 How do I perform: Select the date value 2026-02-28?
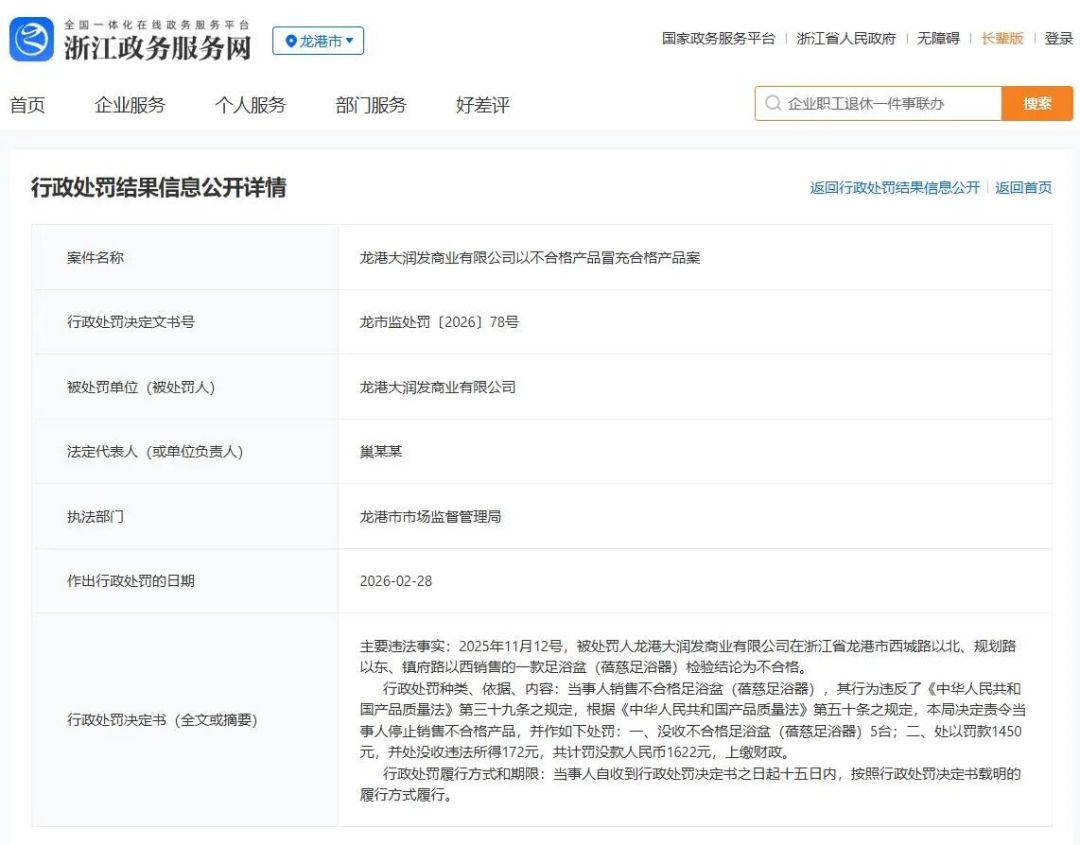click(396, 581)
